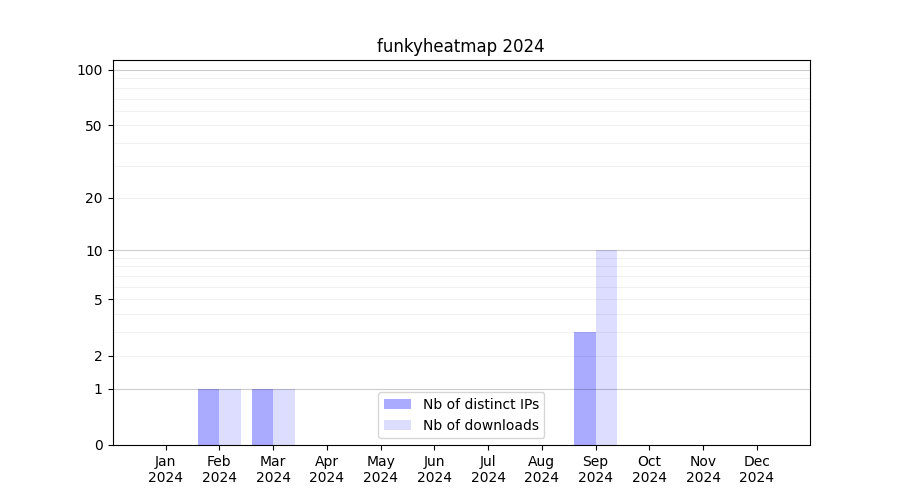900x500 pixels.
Task: Click the Jan 2024 x-axis label
Action: [x=165, y=469]
